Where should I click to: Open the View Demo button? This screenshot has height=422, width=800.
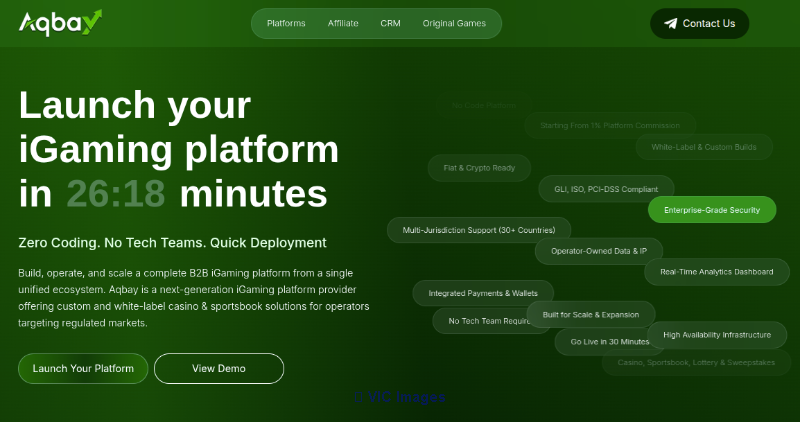(219, 368)
